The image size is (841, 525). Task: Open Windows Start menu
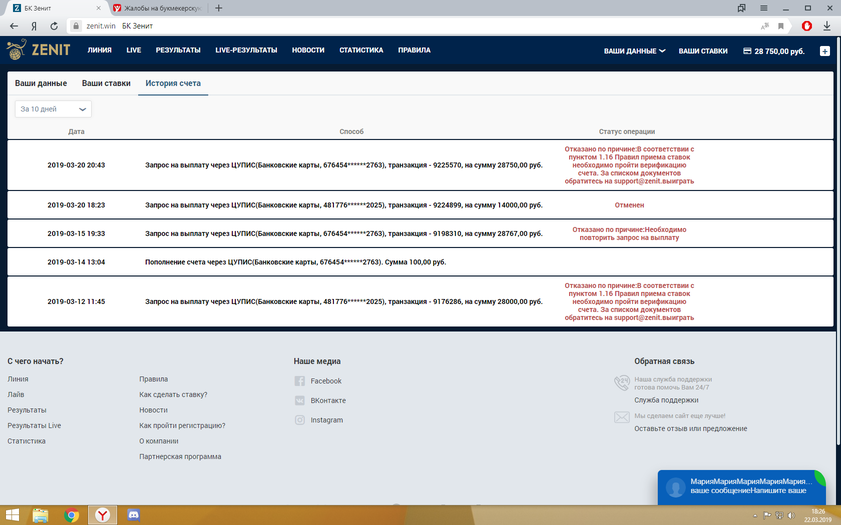tap(12, 515)
